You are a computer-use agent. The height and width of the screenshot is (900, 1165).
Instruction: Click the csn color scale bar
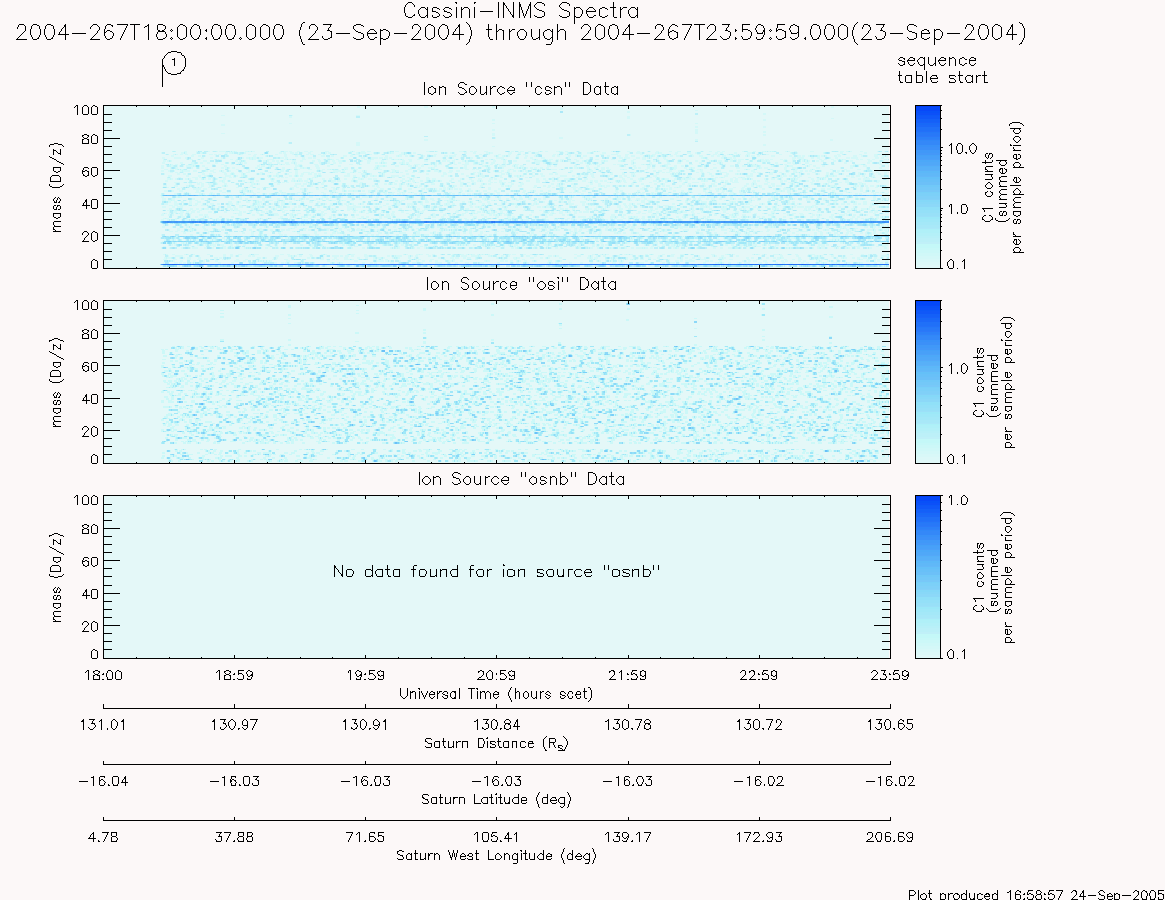pyautogui.click(x=928, y=187)
